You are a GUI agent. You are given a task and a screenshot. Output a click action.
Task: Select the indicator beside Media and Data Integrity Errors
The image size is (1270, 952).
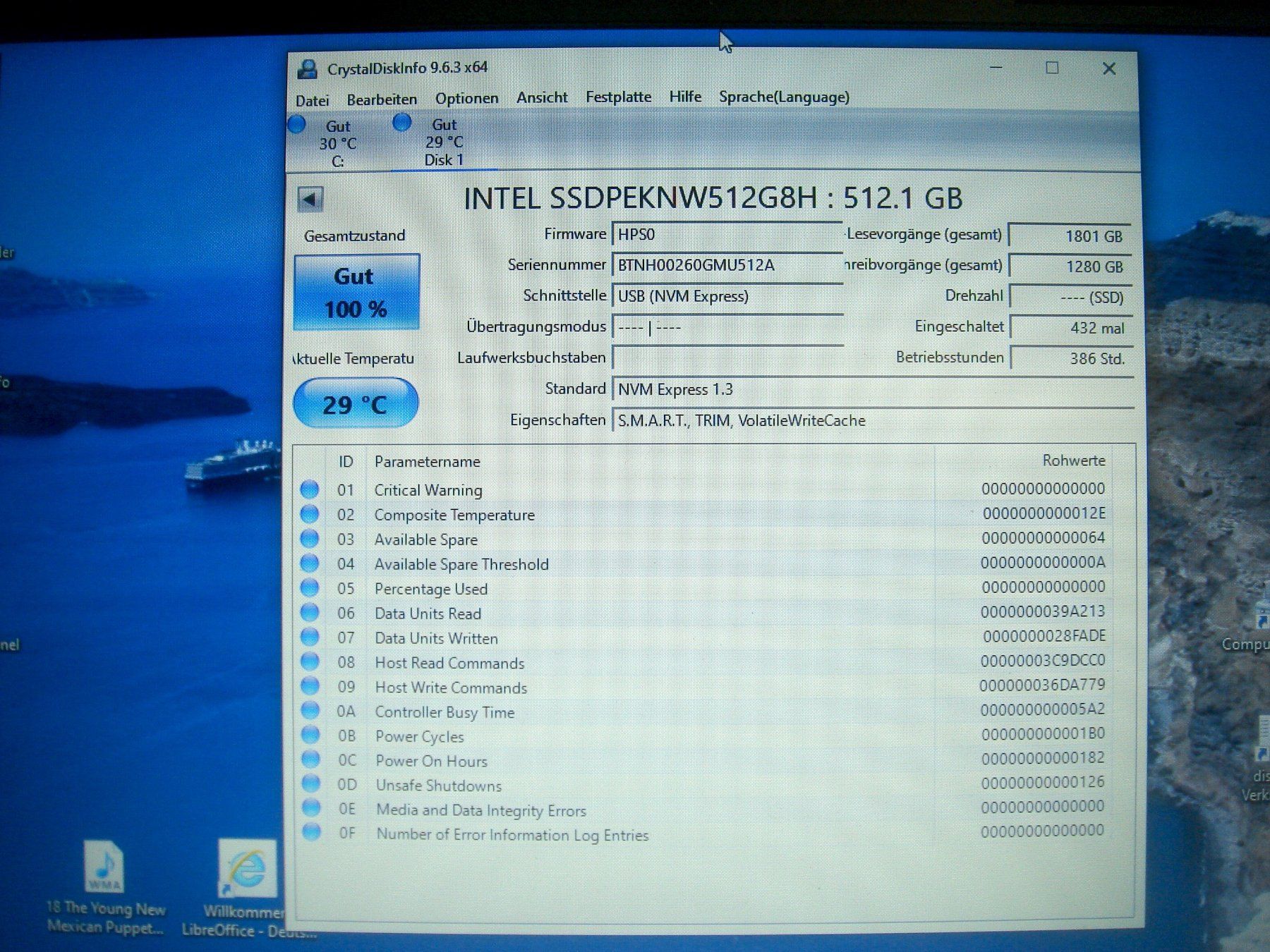[310, 809]
